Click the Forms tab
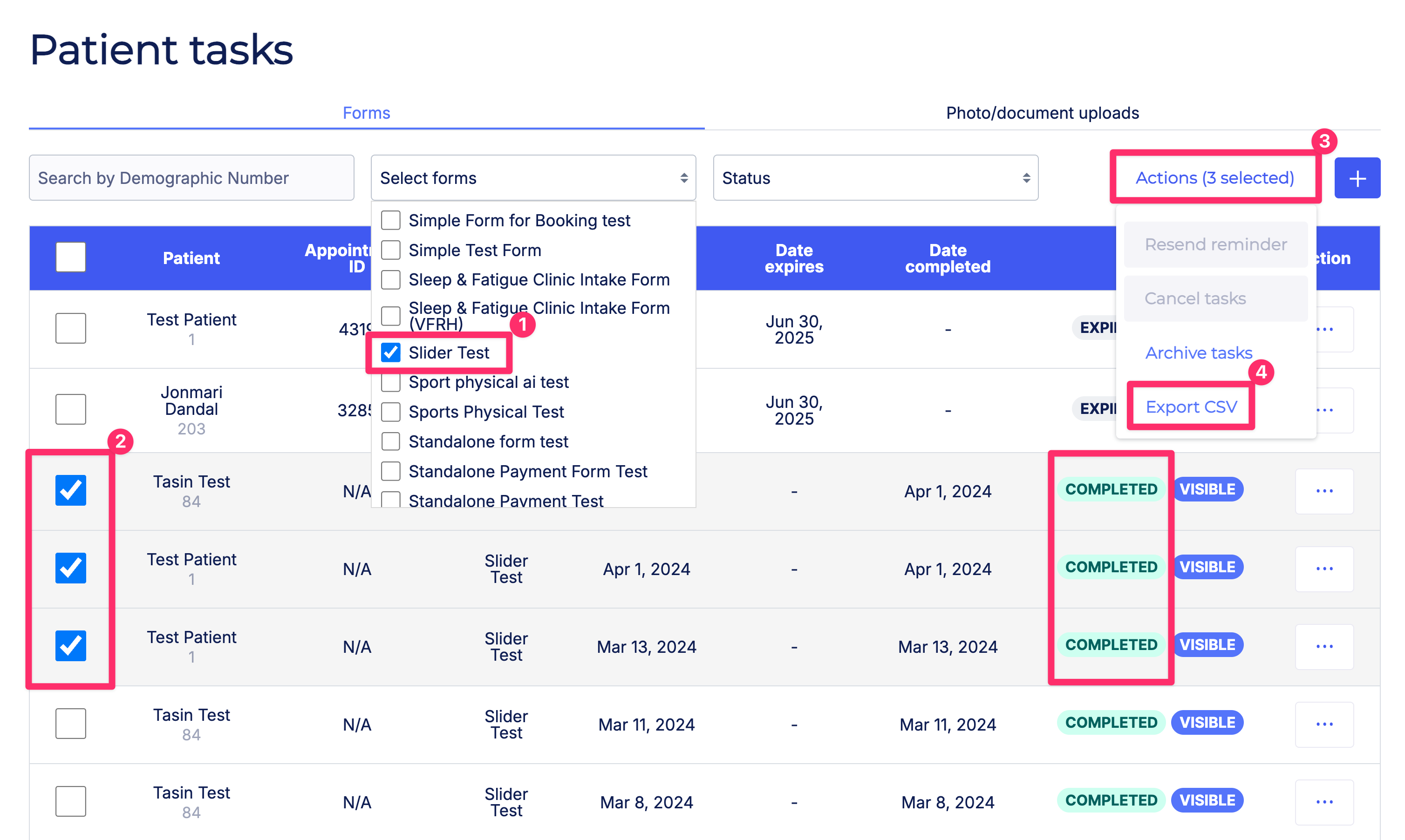Image resolution: width=1405 pixels, height=840 pixels. coord(367,113)
